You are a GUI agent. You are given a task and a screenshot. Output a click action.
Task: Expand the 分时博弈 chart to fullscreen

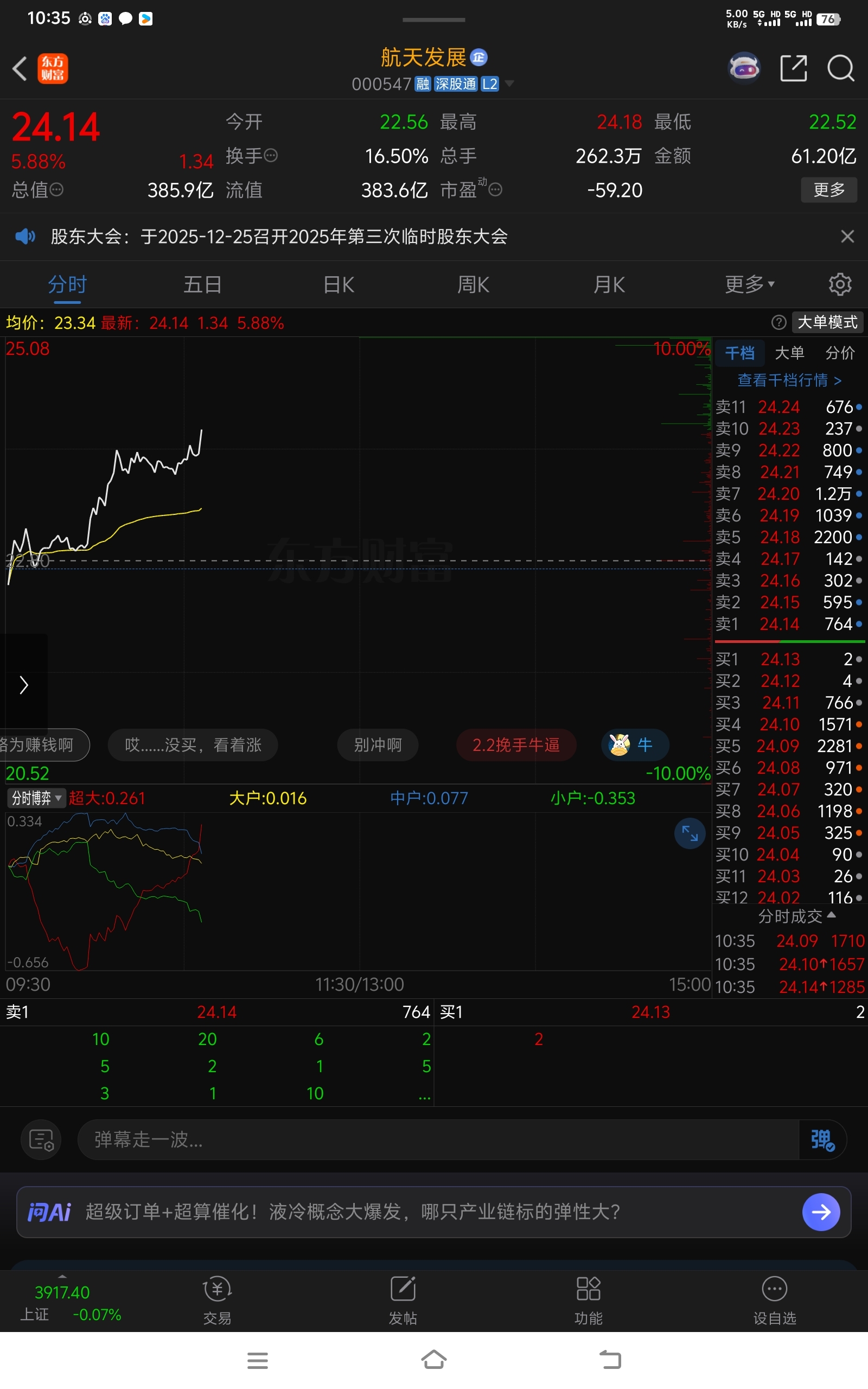coord(690,833)
